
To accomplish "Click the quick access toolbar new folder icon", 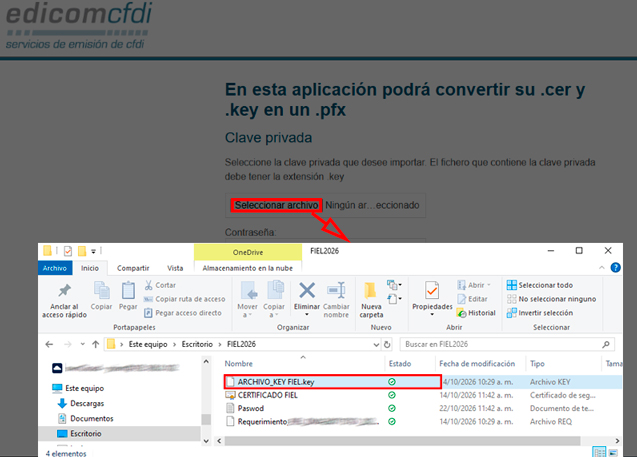I will pos(82,251).
